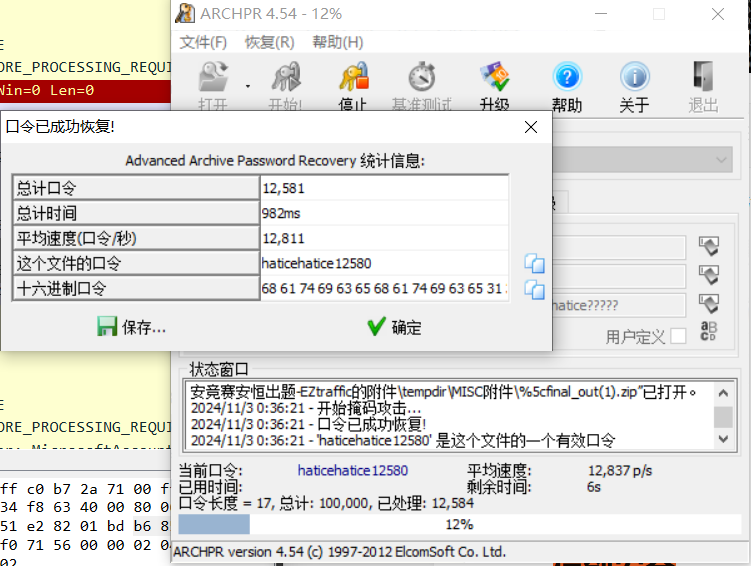Click the 停止 (Stop) toolbar icon
This screenshot has width=751, height=566.
(353, 85)
